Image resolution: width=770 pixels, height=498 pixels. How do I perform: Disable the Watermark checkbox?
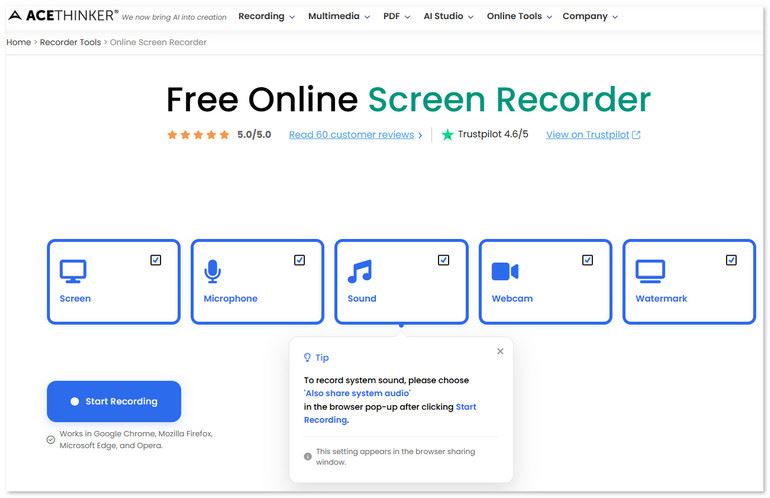(731, 260)
